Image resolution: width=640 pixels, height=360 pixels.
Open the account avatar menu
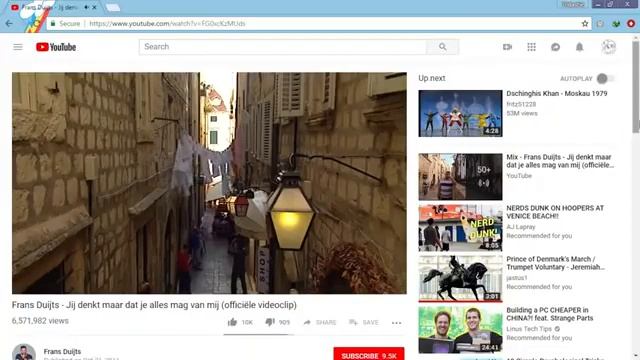tap(608, 47)
